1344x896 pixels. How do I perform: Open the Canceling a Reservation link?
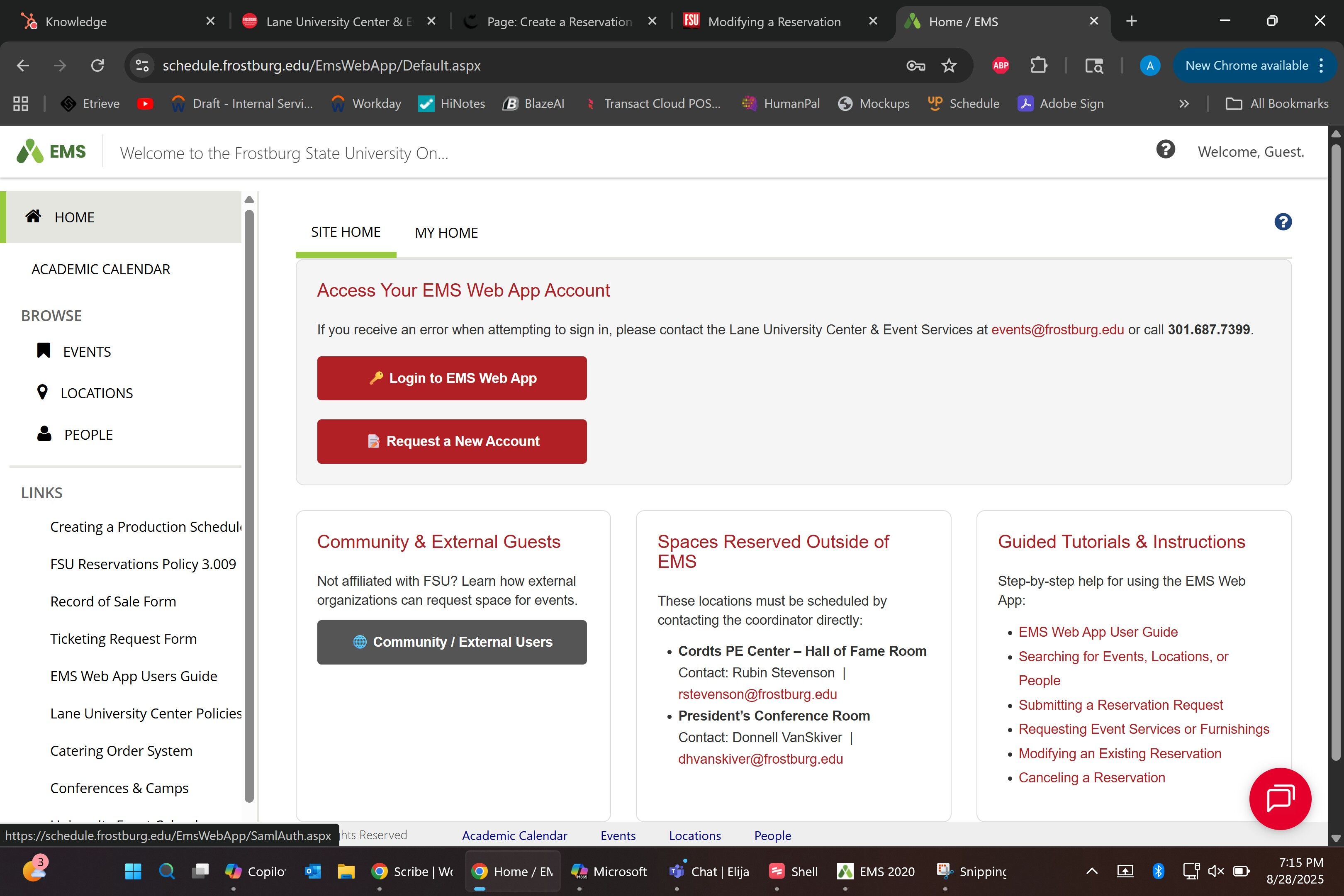(1091, 778)
